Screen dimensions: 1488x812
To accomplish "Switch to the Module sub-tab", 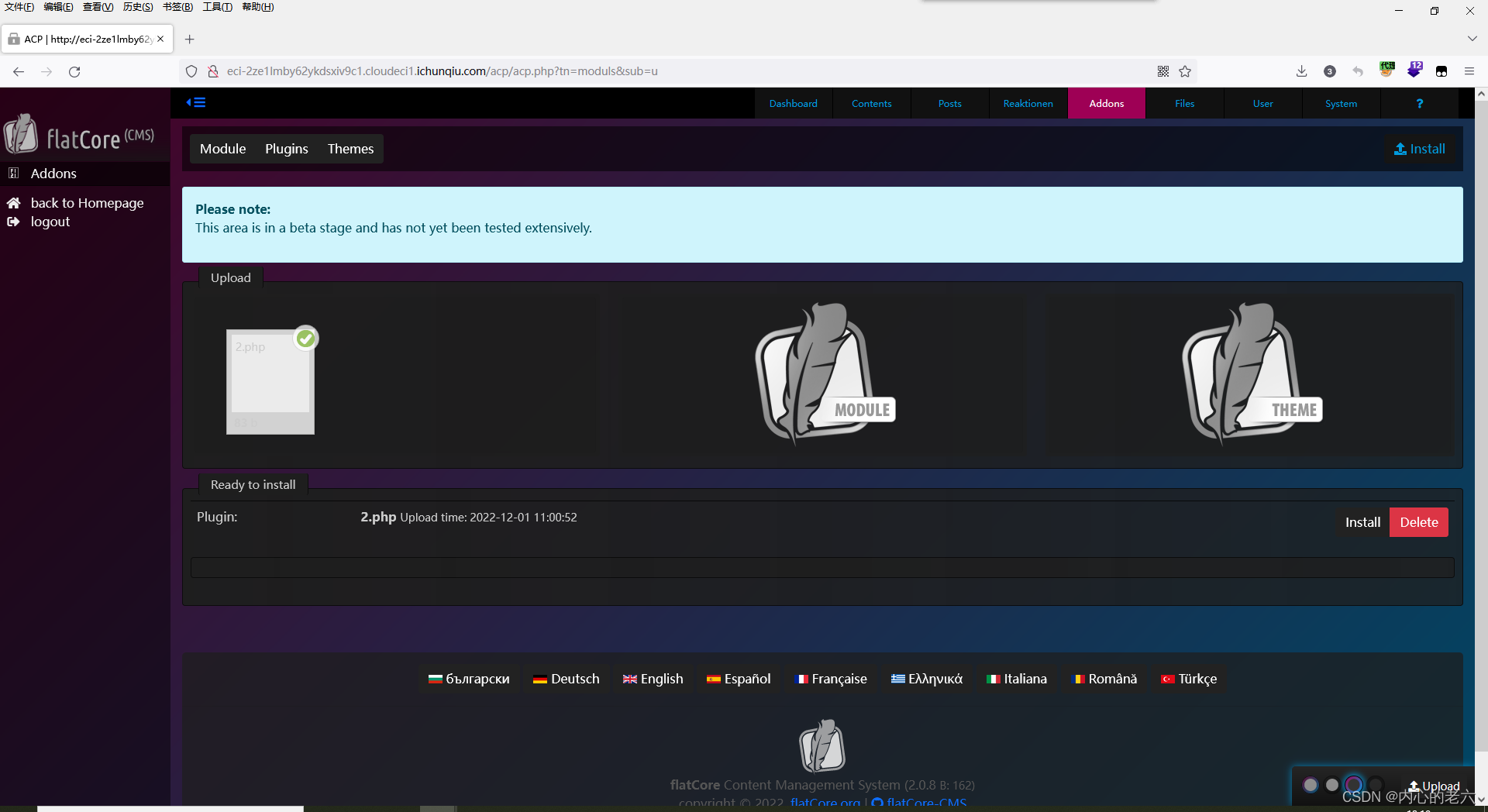I will click(x=223, y=149).
